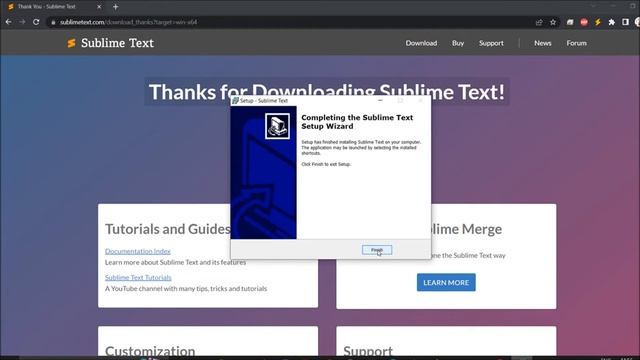The height and width of the screenshot is (360, 640).
Task: Click the Sublime Text site title text
Action: tap(117, 43)
